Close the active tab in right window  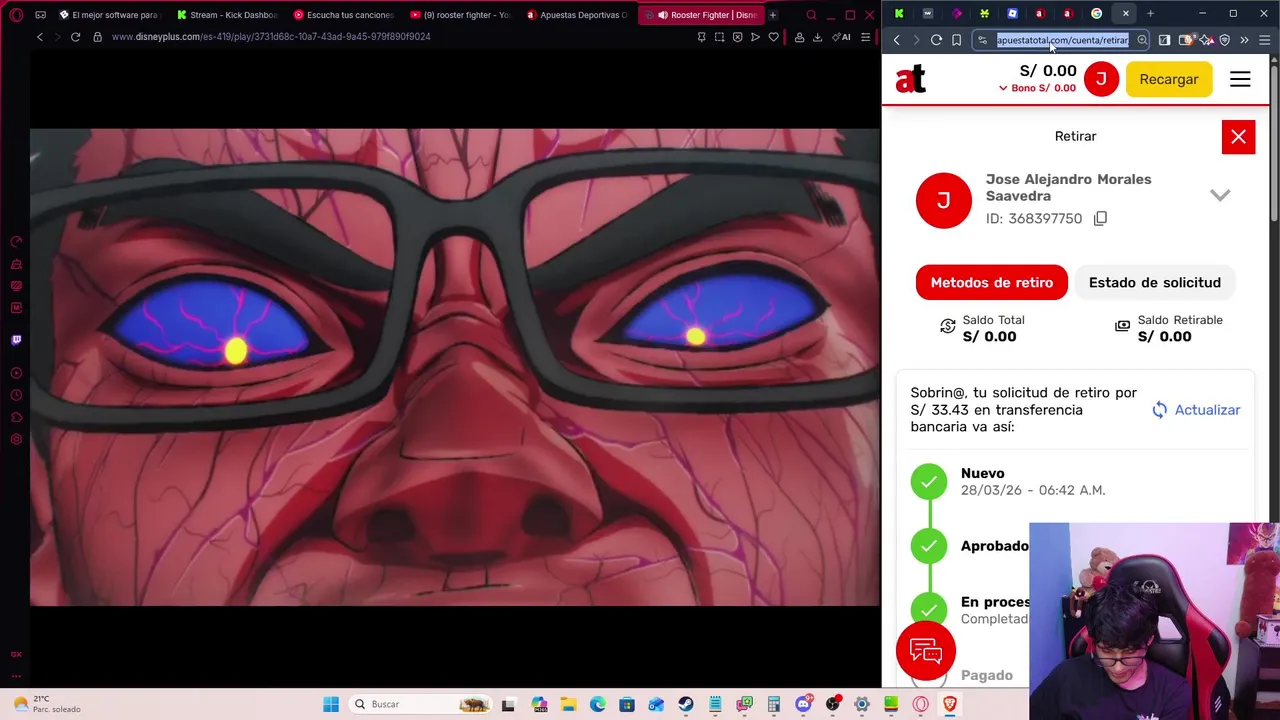[1125, 14]
